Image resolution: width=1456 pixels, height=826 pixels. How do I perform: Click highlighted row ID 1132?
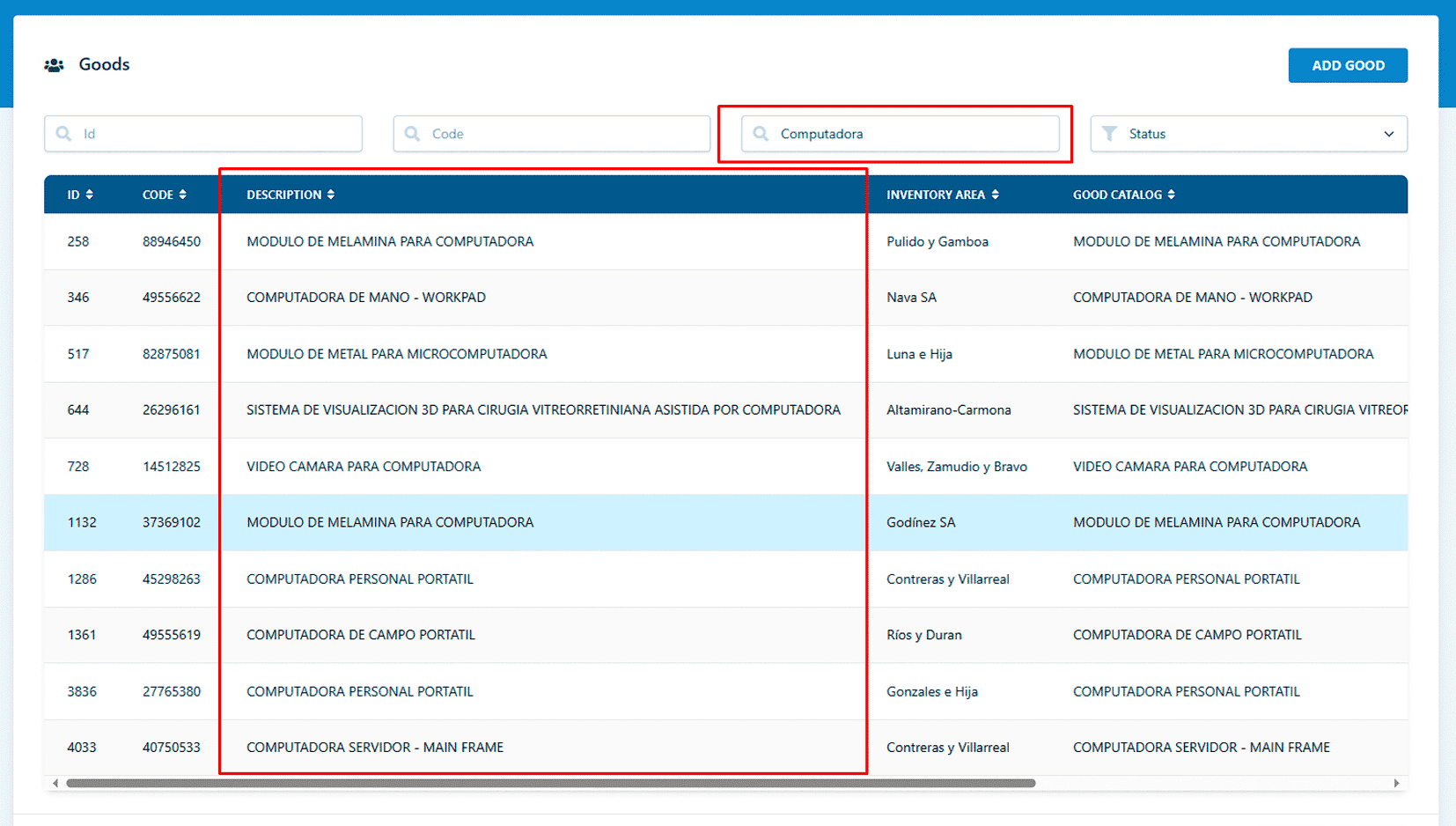82,522
